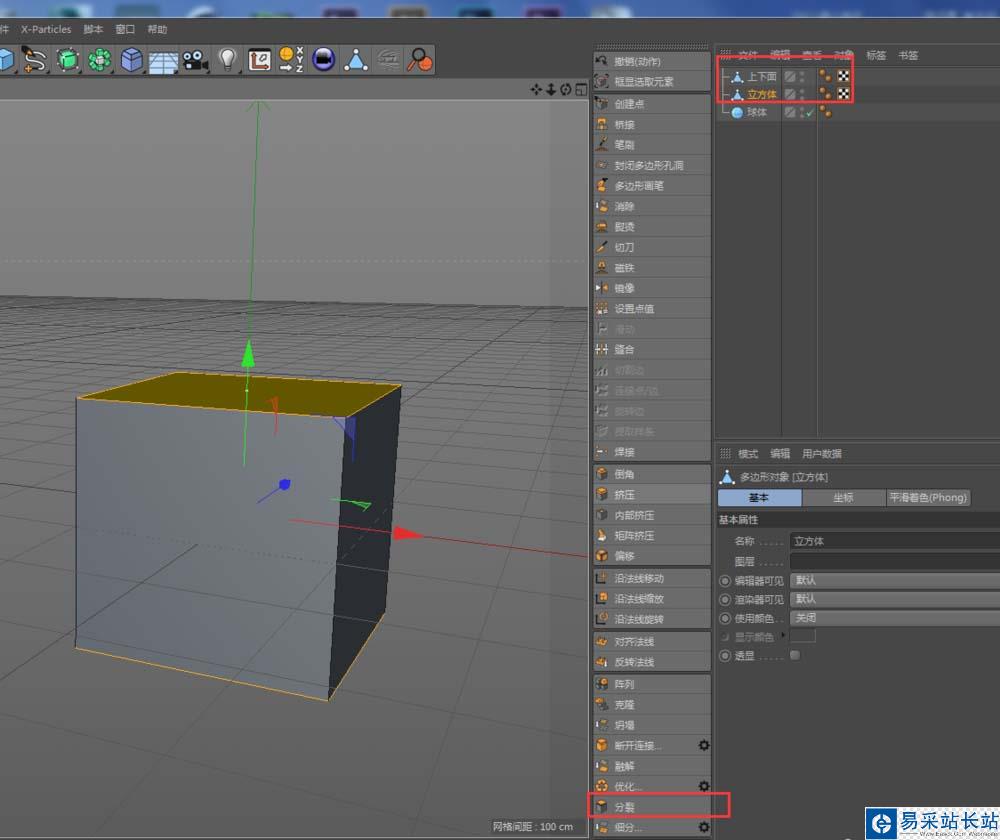Click the 显示颜色 color swatch

(803, 636)
